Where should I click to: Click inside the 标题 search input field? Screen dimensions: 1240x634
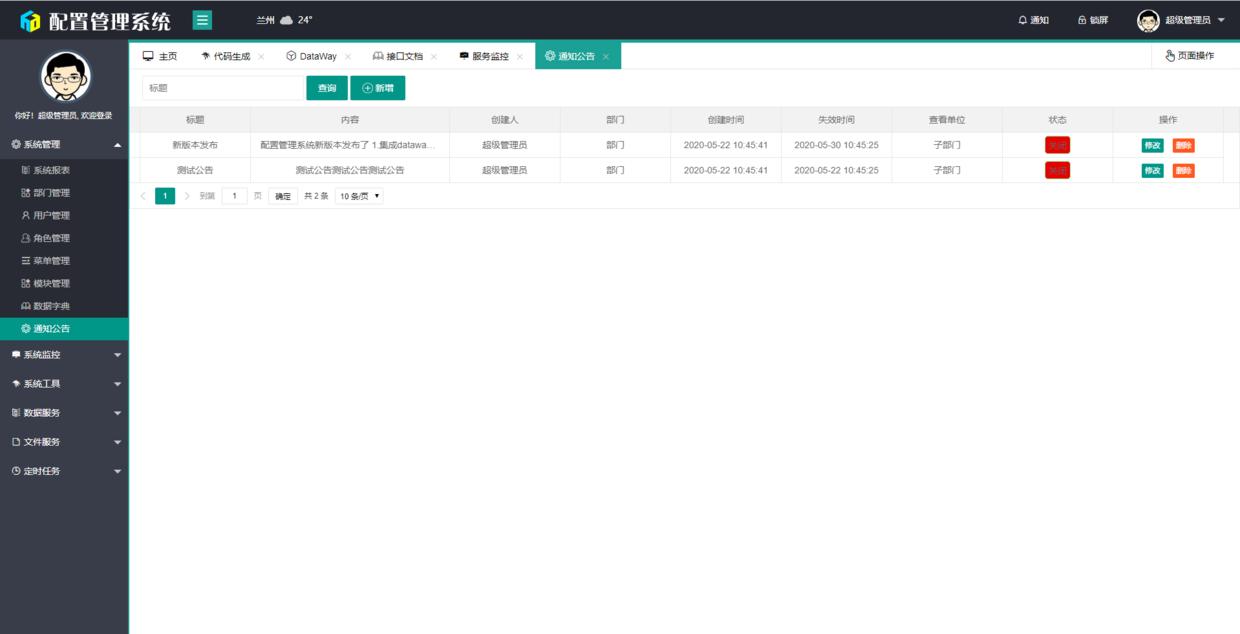click(x=218, y=88)
